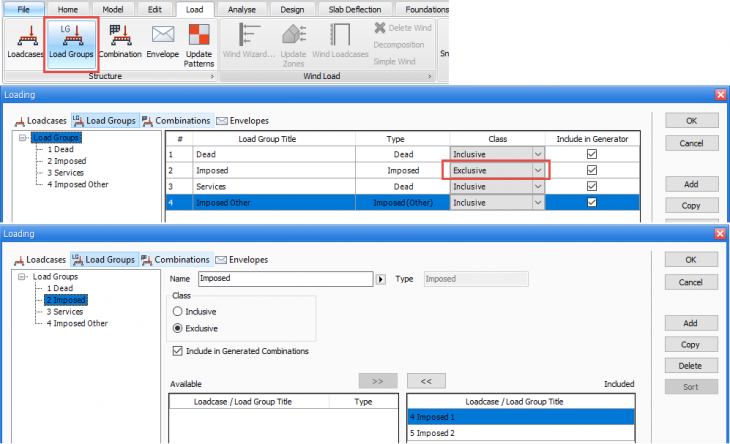
Task: Select Simple Wind in ribbon
Action: (x=394, y=61)
